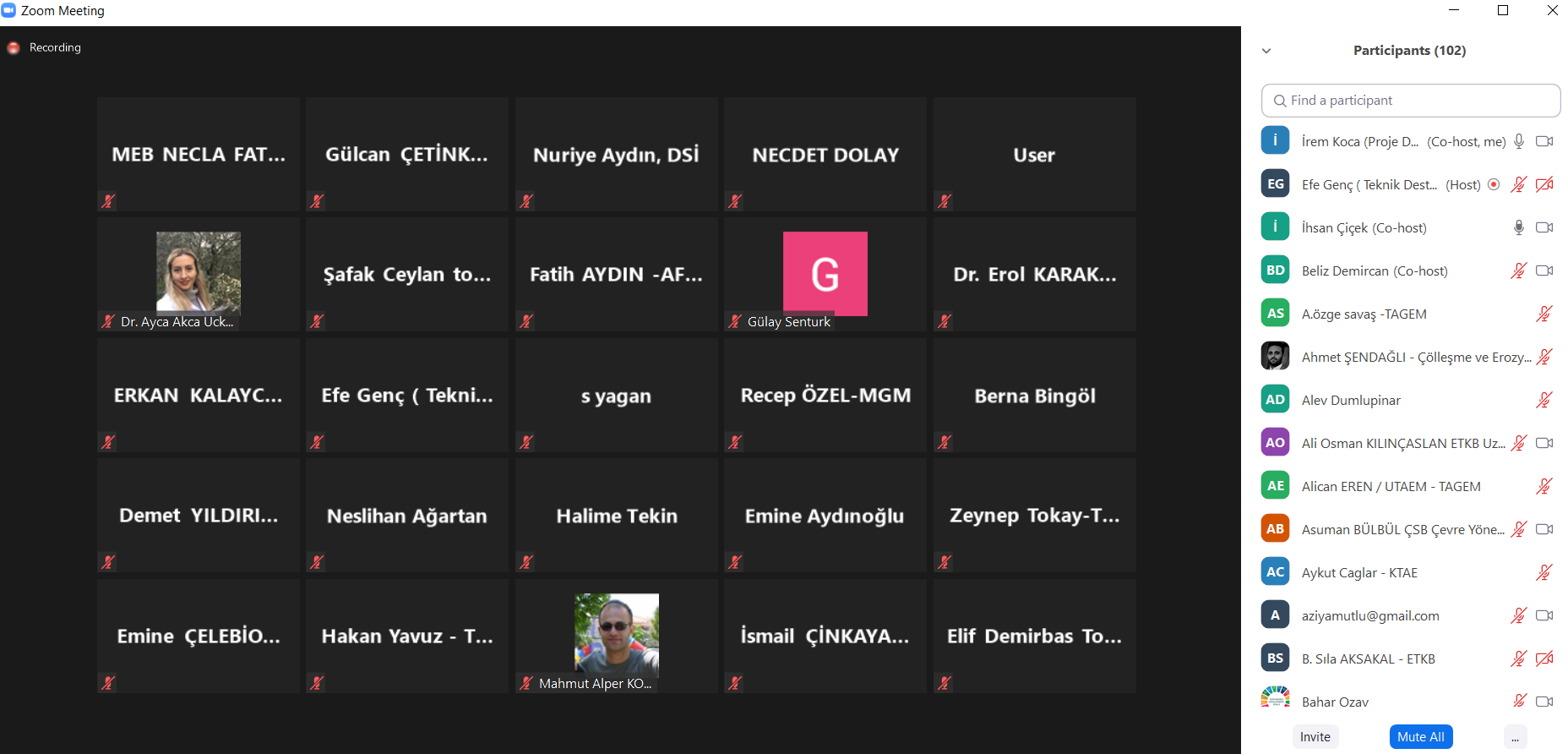
Task: Select the Şafak Ceylan video tile
Action: coord(407,275)
